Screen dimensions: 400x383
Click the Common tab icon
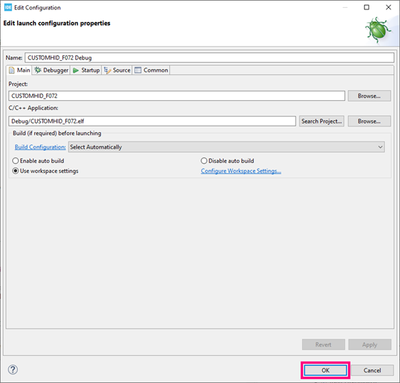pyautogui.click(x=138, y=70)
